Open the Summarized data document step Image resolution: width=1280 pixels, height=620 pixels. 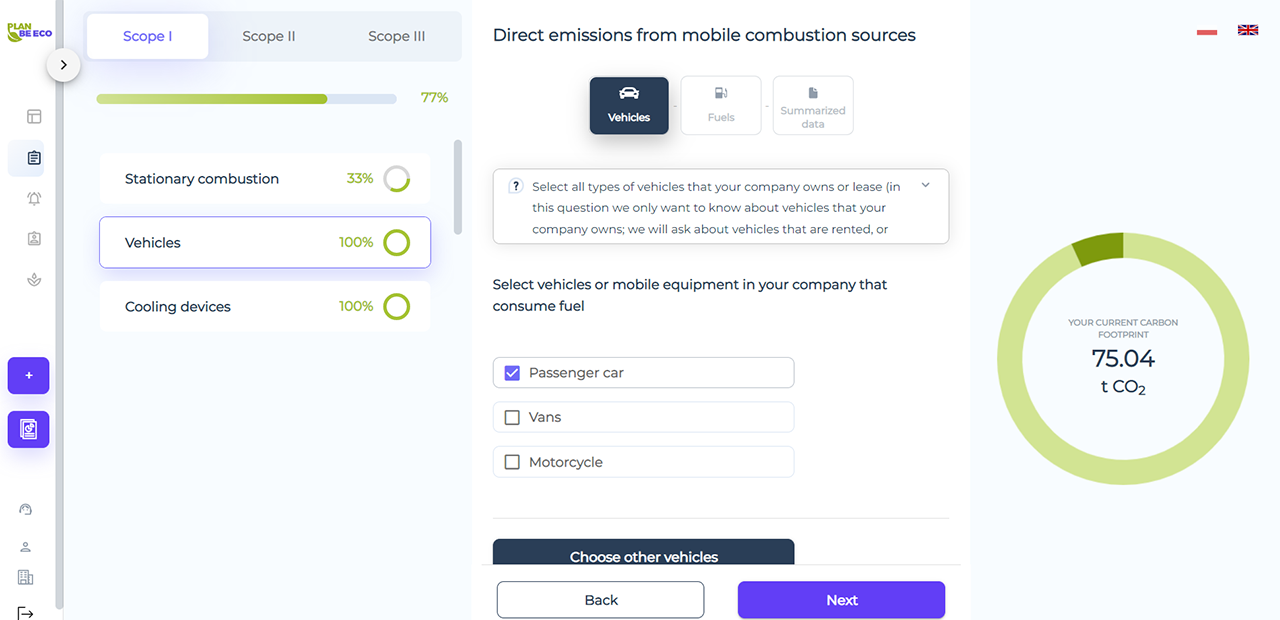point(813,105)
